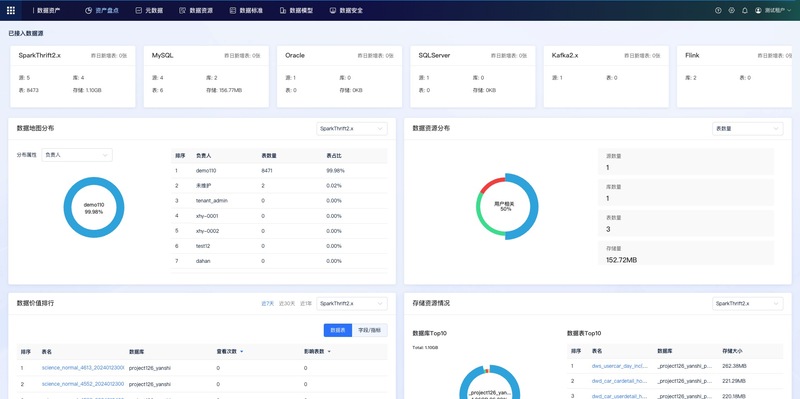Click the SQLServer data source card

click(473, 77)
